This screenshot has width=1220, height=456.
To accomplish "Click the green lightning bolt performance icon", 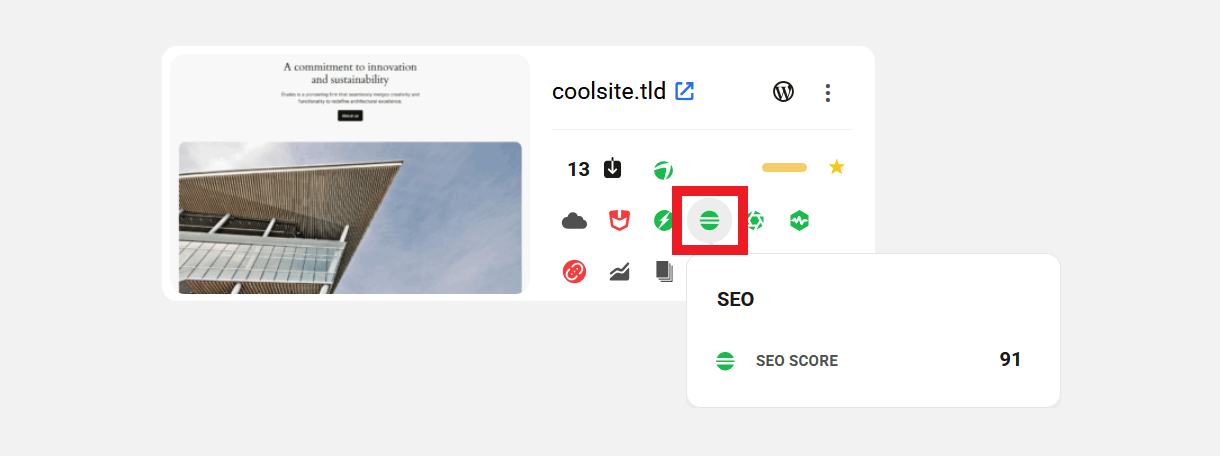I will (x=663, y=221).
